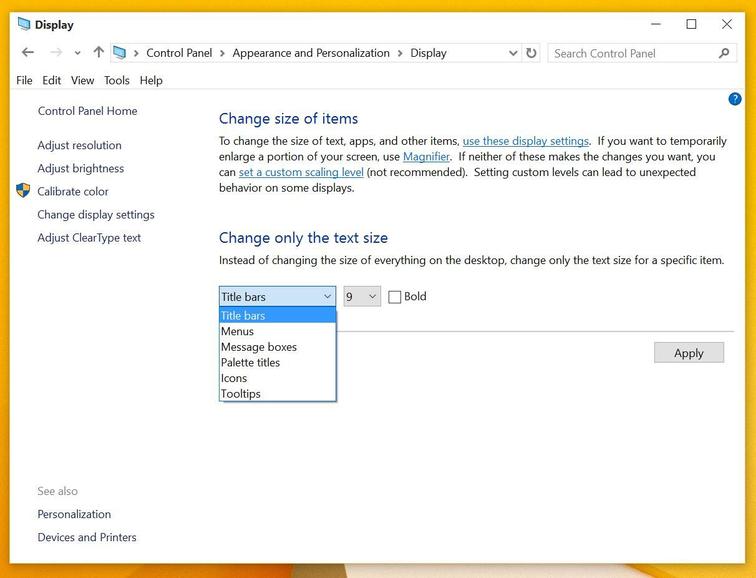The height and width of the screenshot is (578, 756).
Task: Open the View menu
Action: (x=82, y=81)
